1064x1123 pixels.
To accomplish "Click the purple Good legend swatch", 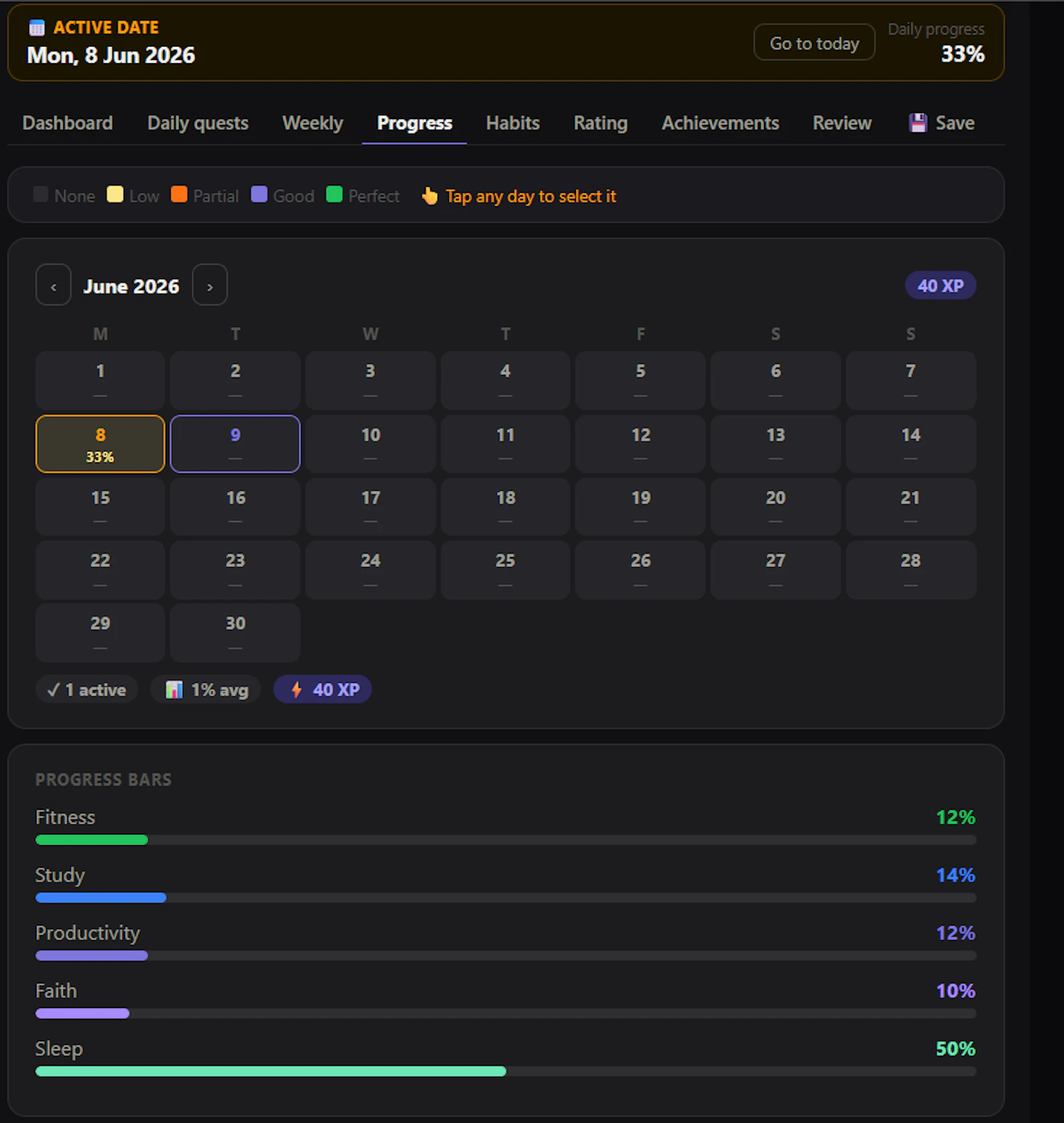I will coord(259,194).
